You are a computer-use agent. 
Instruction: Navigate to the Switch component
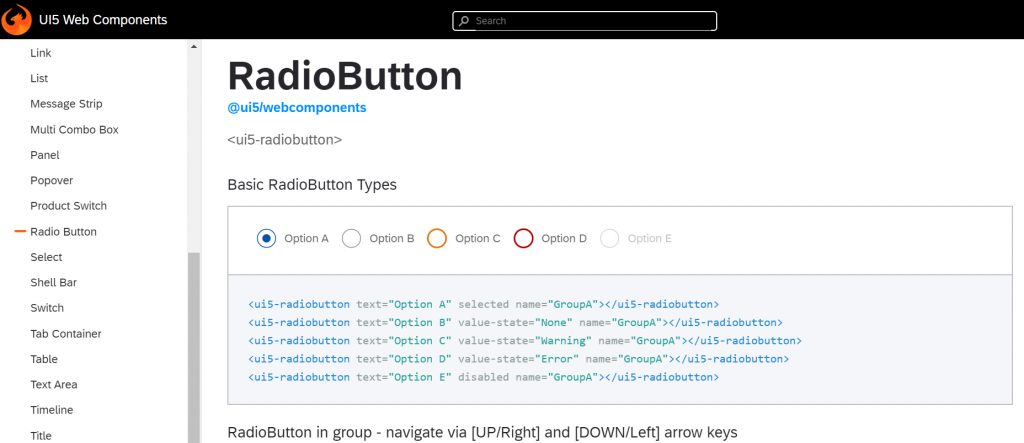pos(47,308)
